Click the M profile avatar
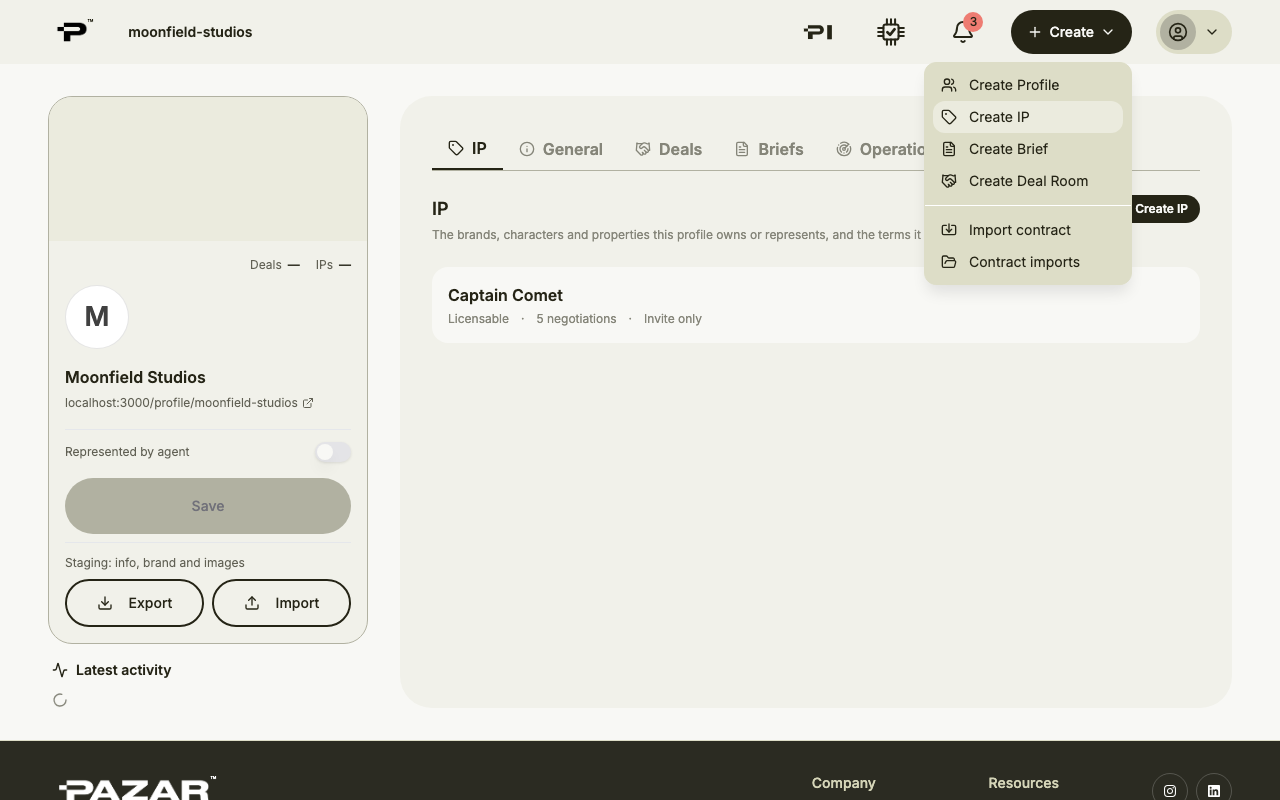Image resolution: width=1280 pixels, height=800 pixels. [x=97, y=317]
